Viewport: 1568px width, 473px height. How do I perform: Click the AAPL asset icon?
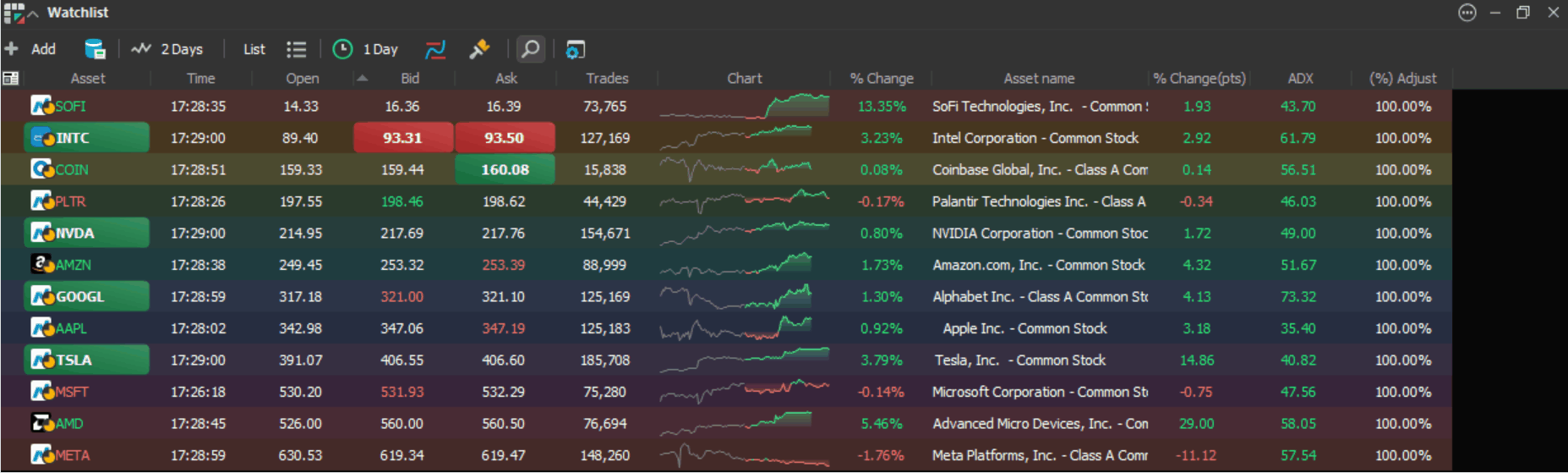(x=42, y=328)
